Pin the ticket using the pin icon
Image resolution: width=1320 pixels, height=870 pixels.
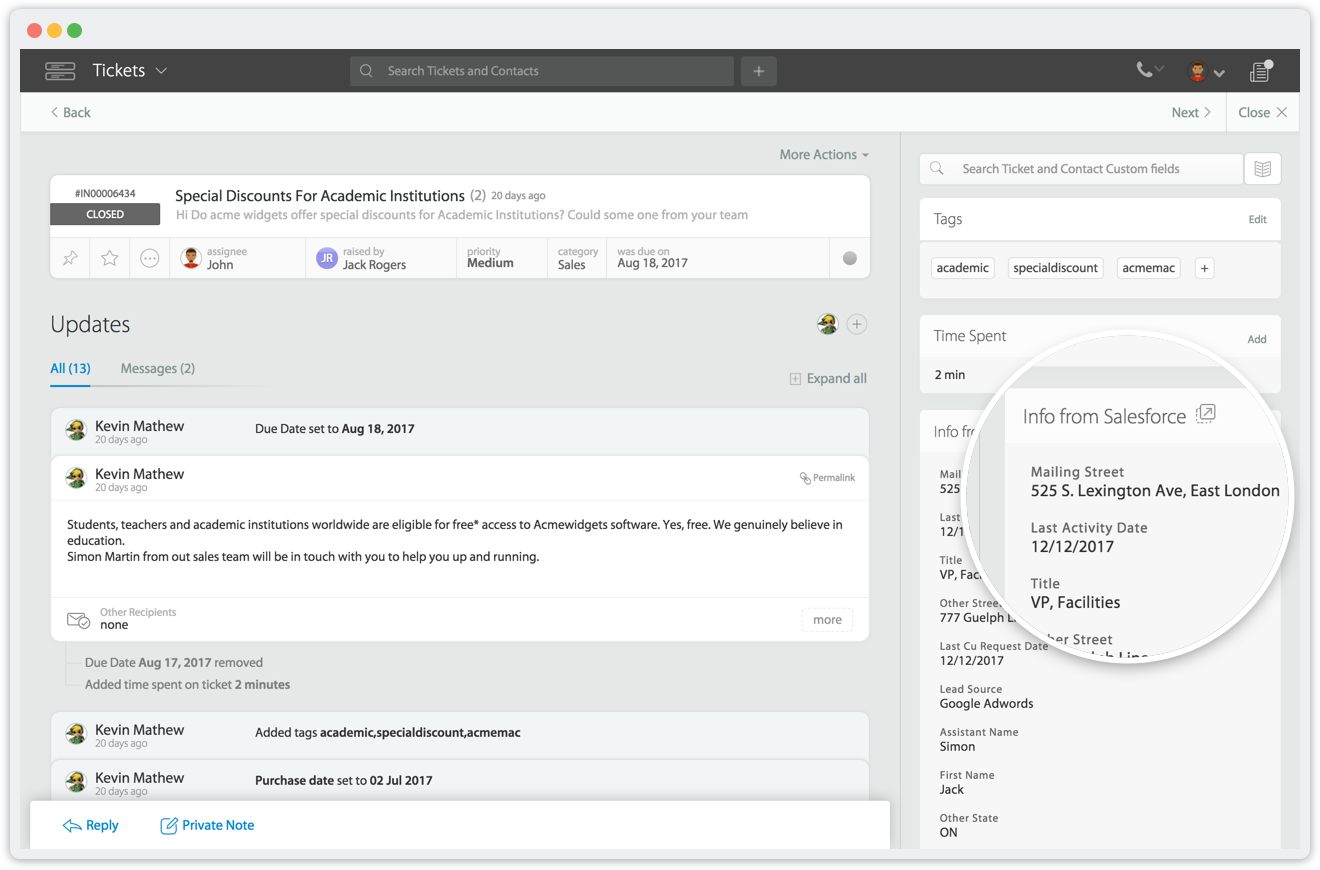click(x=70, y=258)
